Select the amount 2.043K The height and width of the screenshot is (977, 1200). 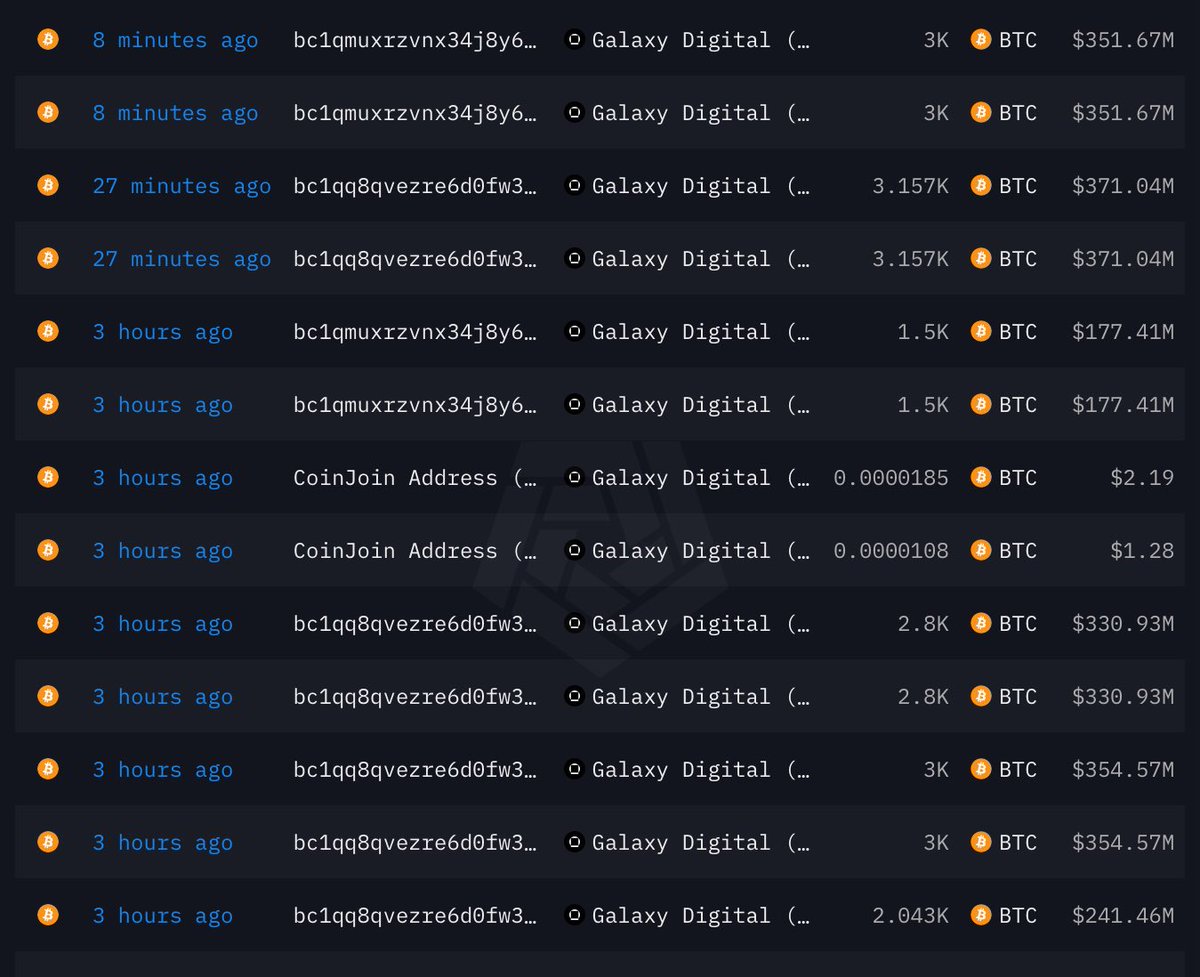(x=910, y=916)
